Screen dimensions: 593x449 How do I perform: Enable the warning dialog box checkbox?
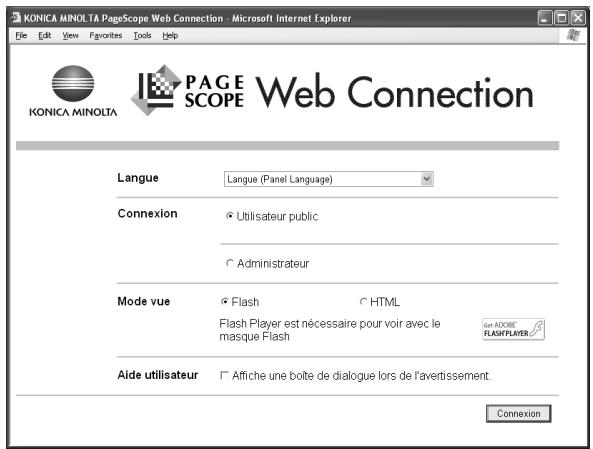point(224,375)
